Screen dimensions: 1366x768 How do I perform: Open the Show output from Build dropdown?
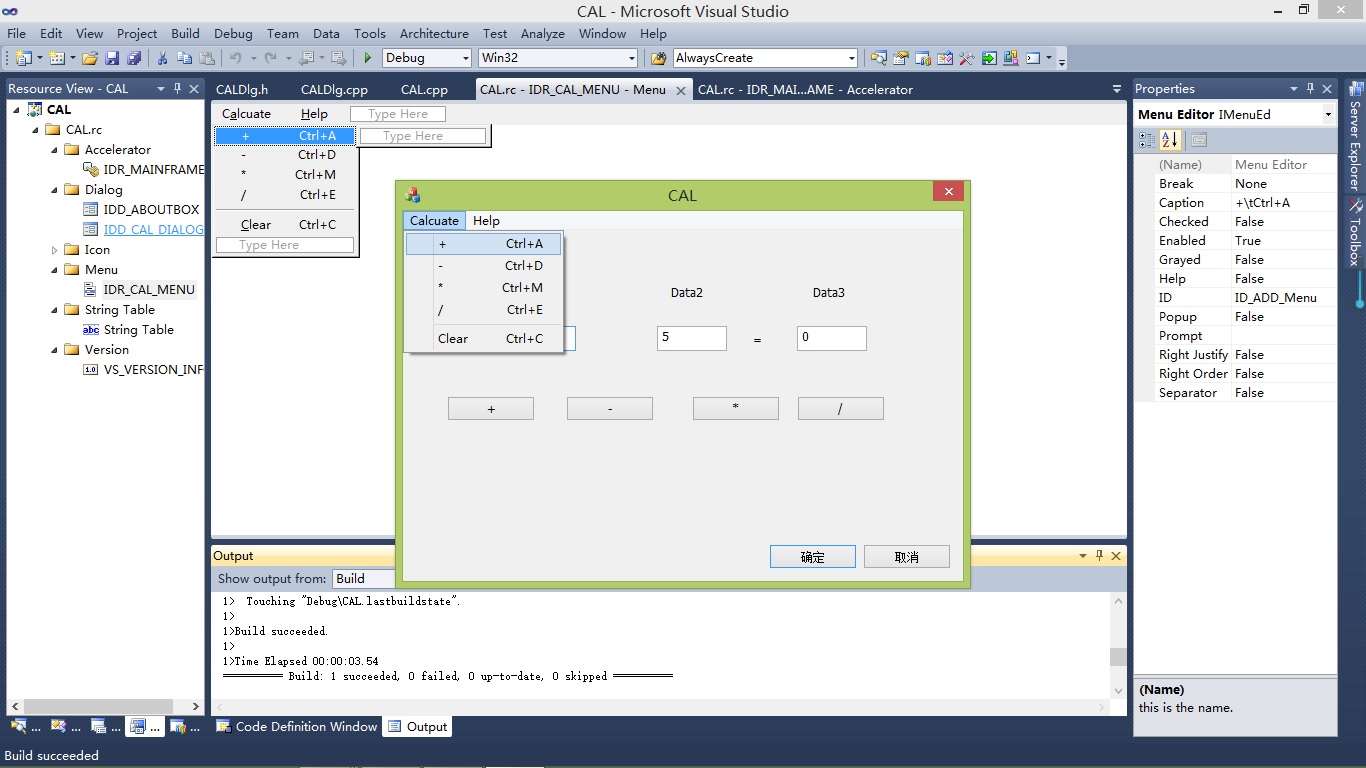point(363,578)
